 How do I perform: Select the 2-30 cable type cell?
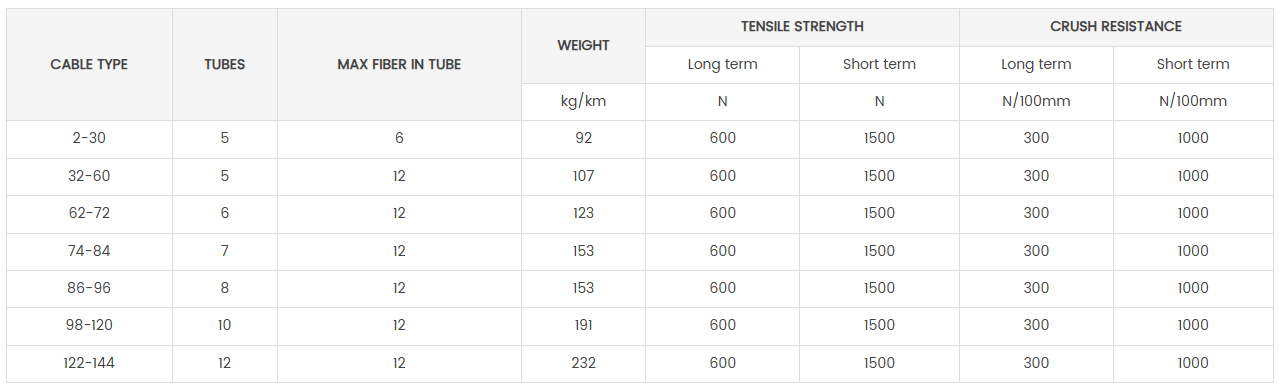pyautogui.click(x=89, y=138)
